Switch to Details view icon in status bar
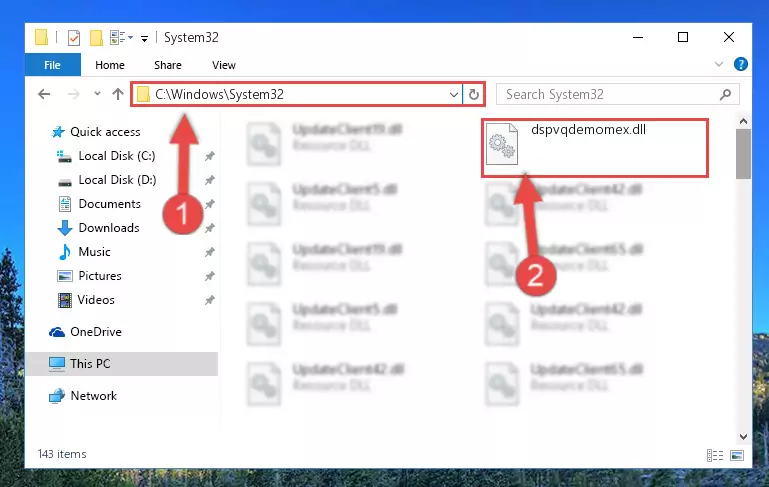The image size is (769, 487). click(715, 455)
